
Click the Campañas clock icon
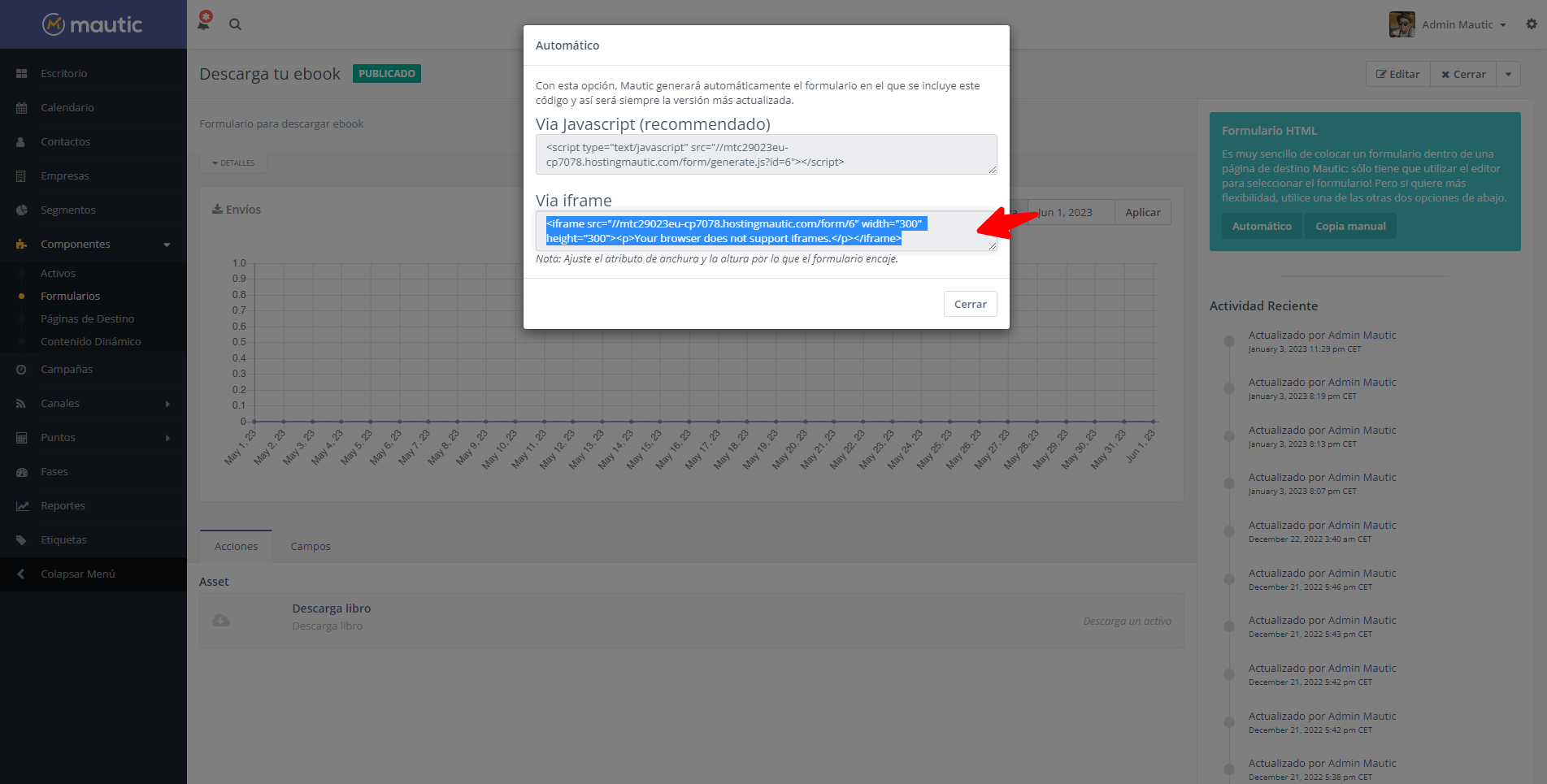pyautogui.click(x=21, y=370)
